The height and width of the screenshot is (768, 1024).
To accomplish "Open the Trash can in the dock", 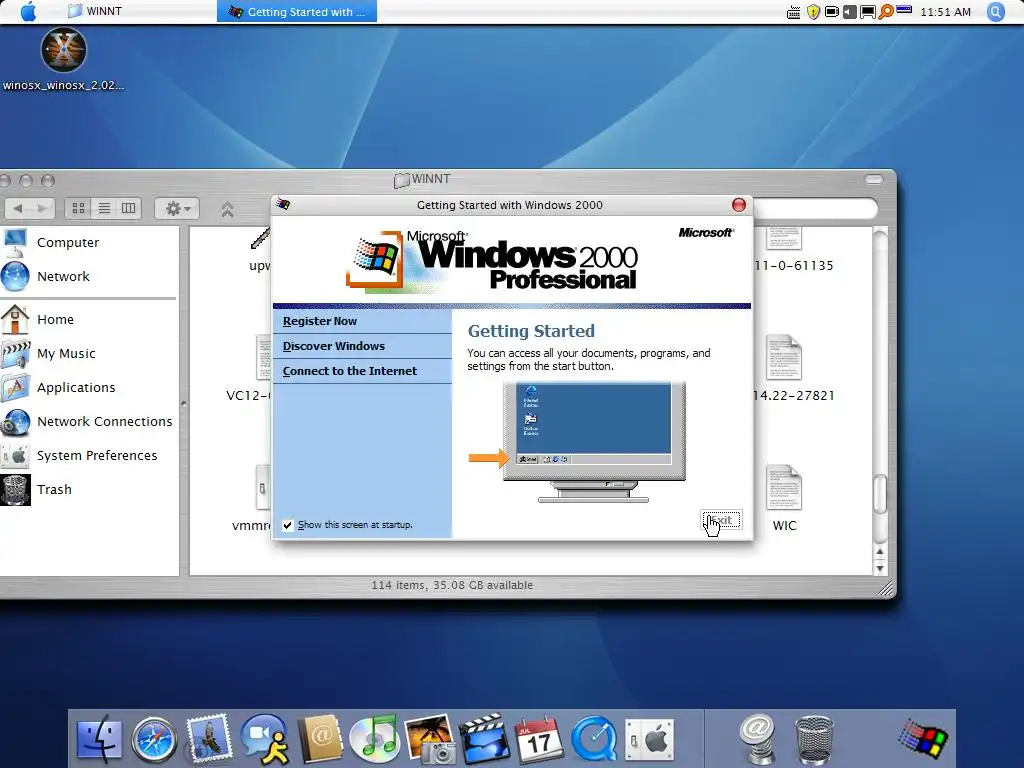I will click(x=814, y=740).
